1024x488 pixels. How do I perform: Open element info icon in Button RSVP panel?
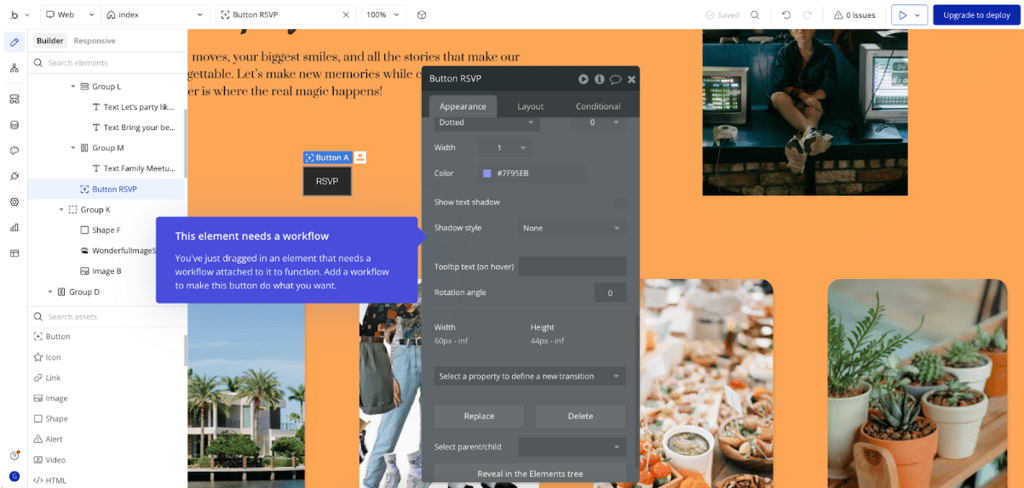600,79
